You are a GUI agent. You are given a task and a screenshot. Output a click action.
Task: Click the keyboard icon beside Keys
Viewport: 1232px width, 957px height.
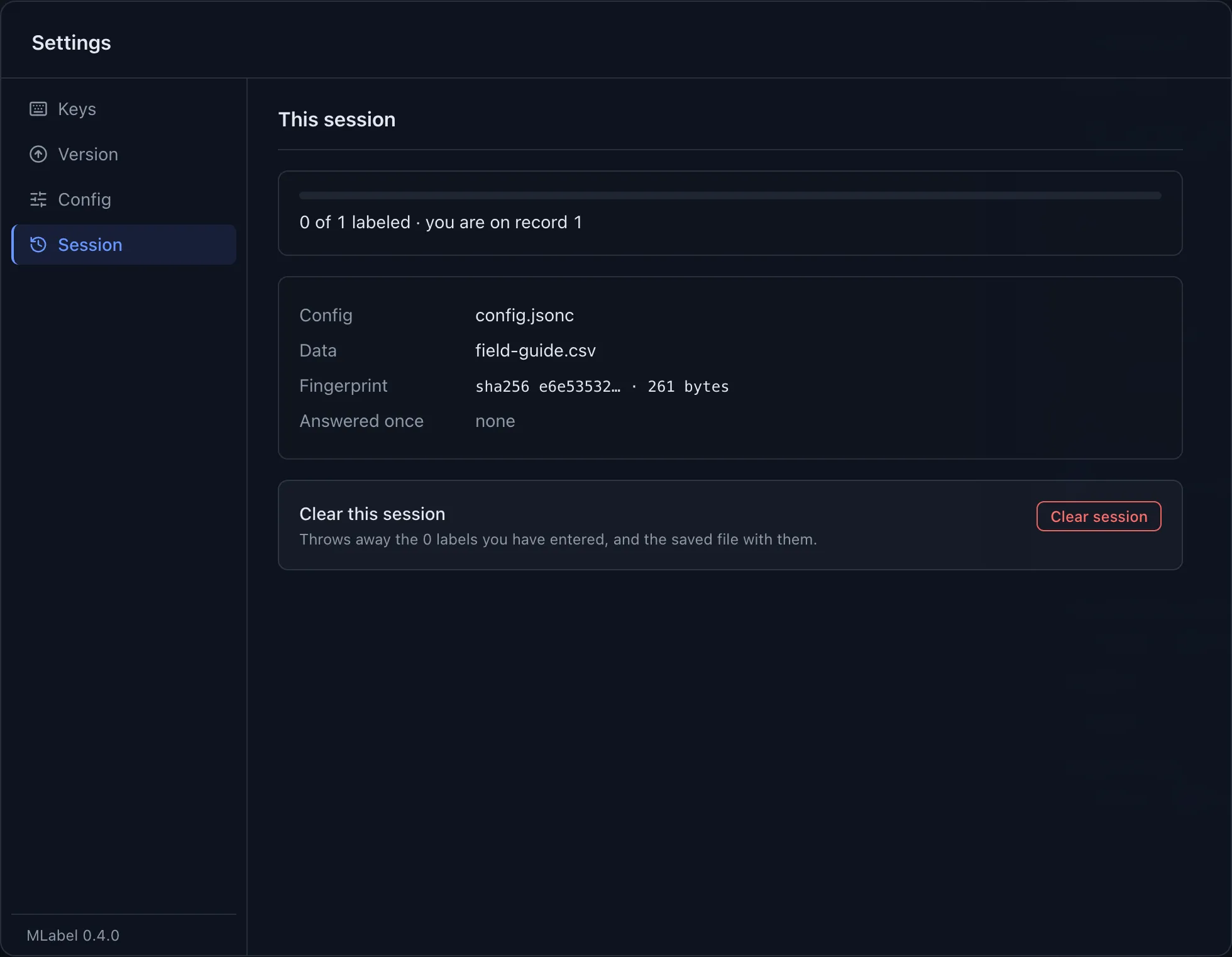(38, 109)
